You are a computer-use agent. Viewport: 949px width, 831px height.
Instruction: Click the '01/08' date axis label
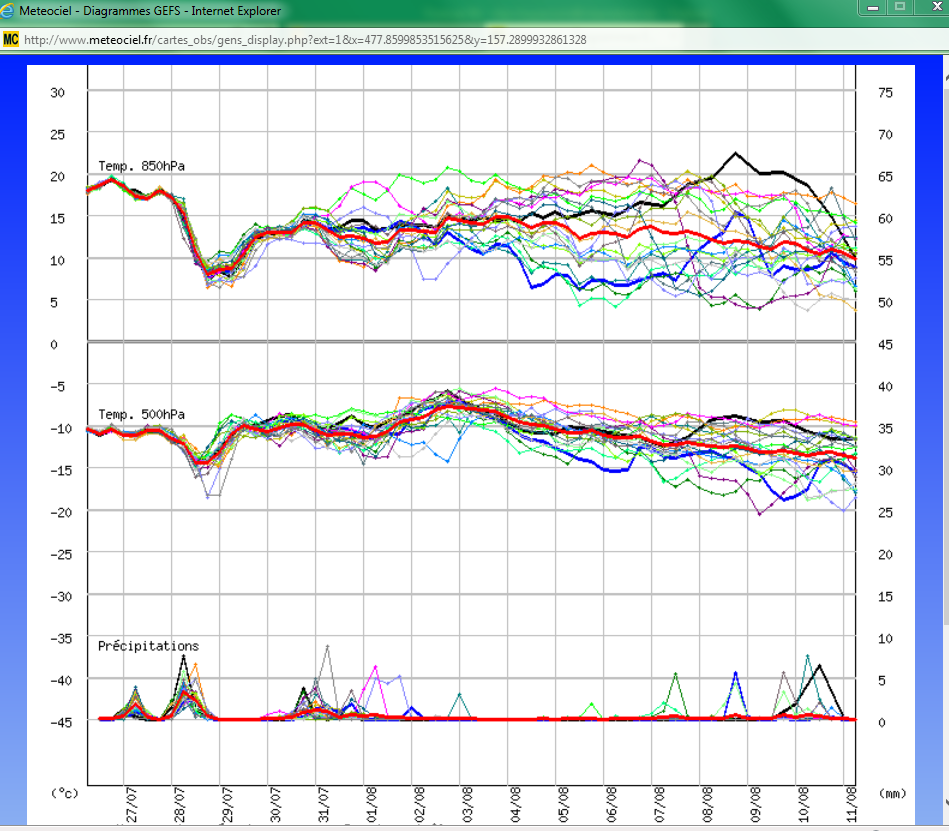pyautogui.click(x=372, y=805)
